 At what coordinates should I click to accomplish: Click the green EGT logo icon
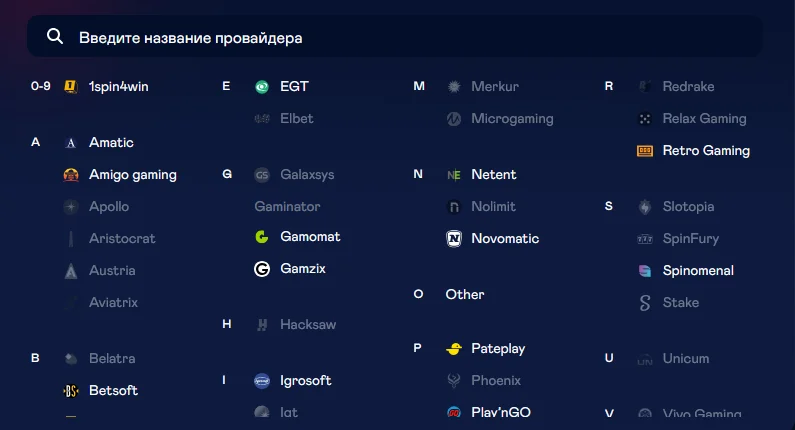click(x=262, y=87)
